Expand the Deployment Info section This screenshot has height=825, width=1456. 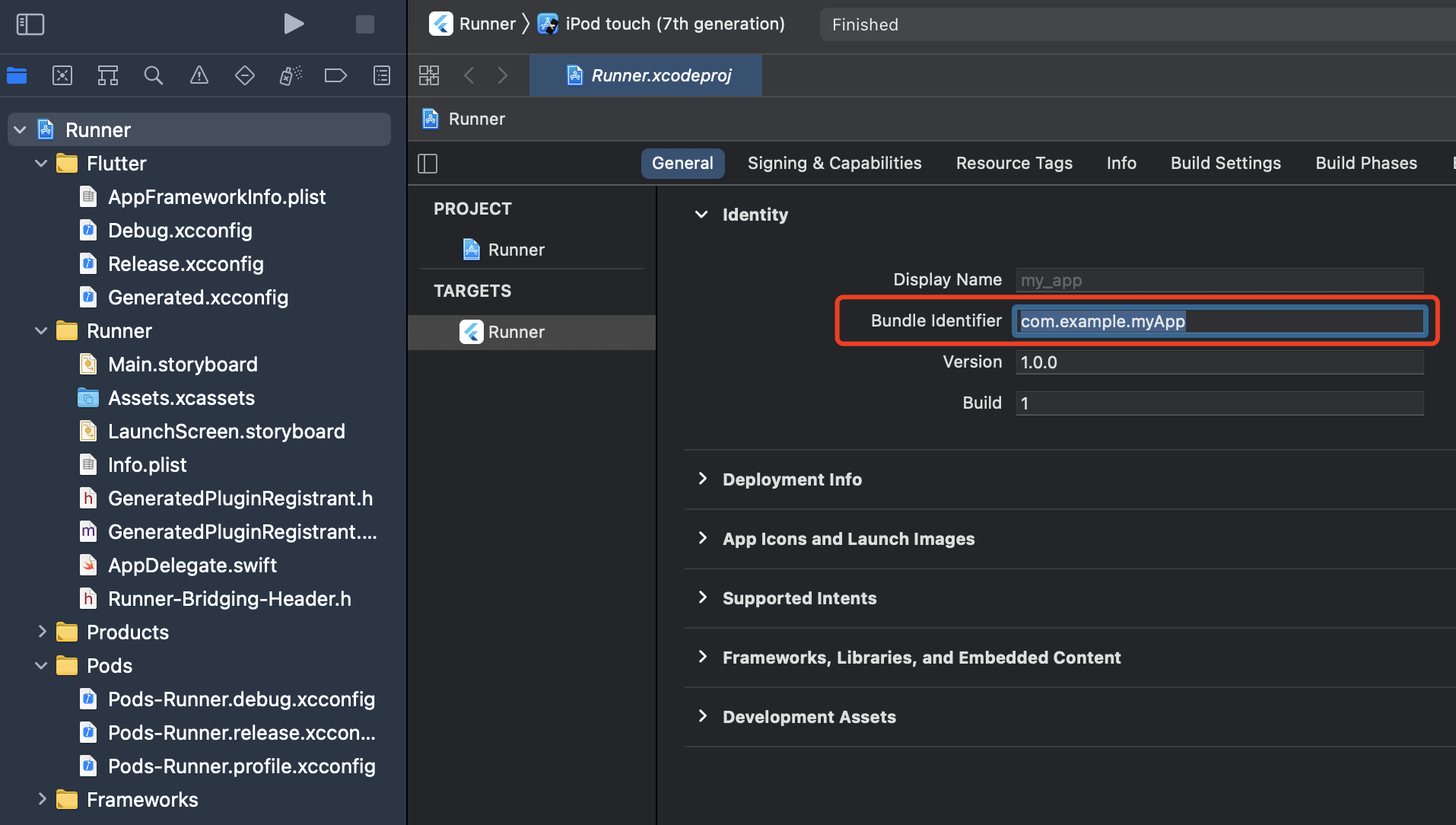point(703,479)
